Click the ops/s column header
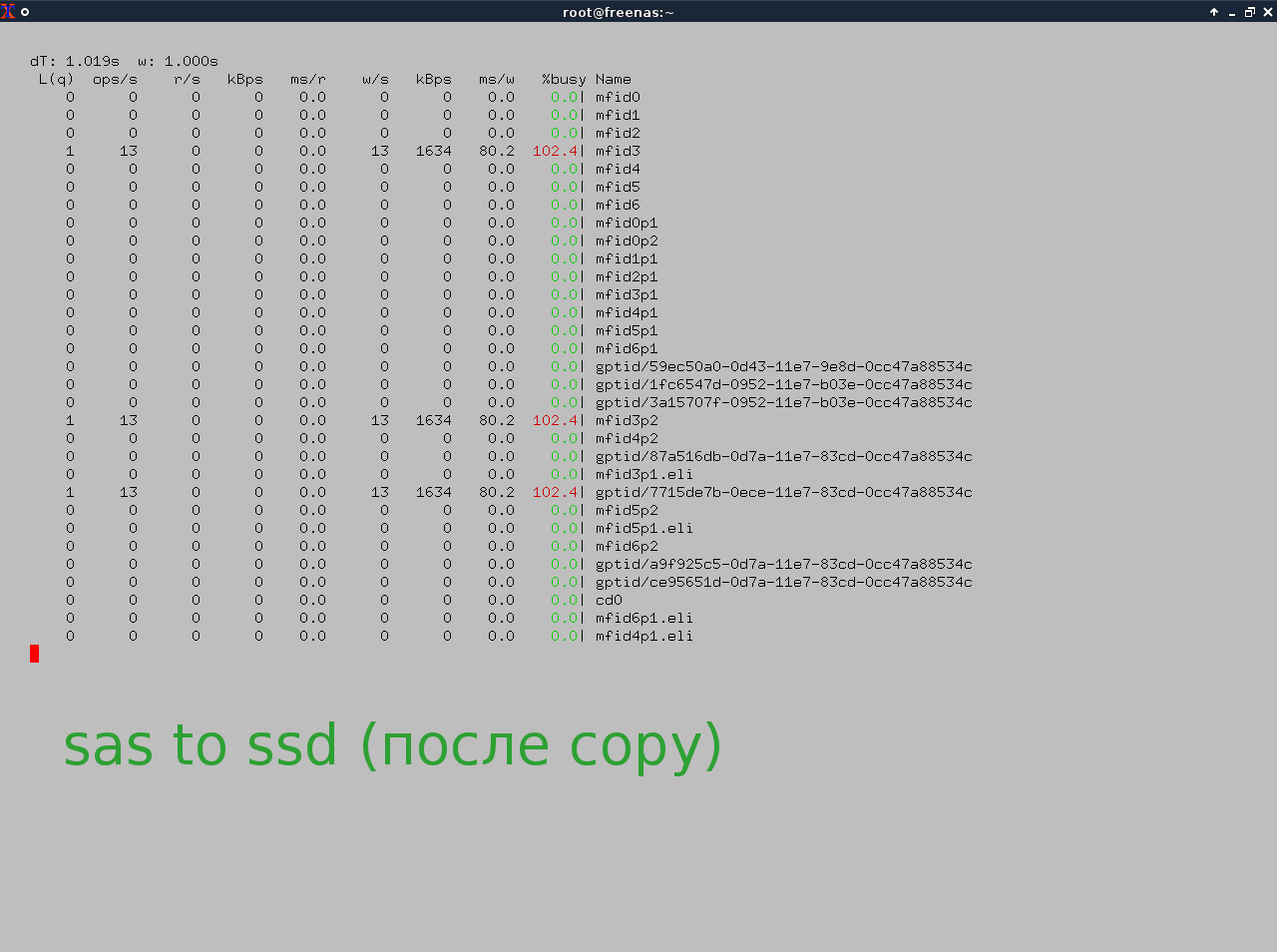This screenshot has width=1277, height=952. (x=115, y=79)
